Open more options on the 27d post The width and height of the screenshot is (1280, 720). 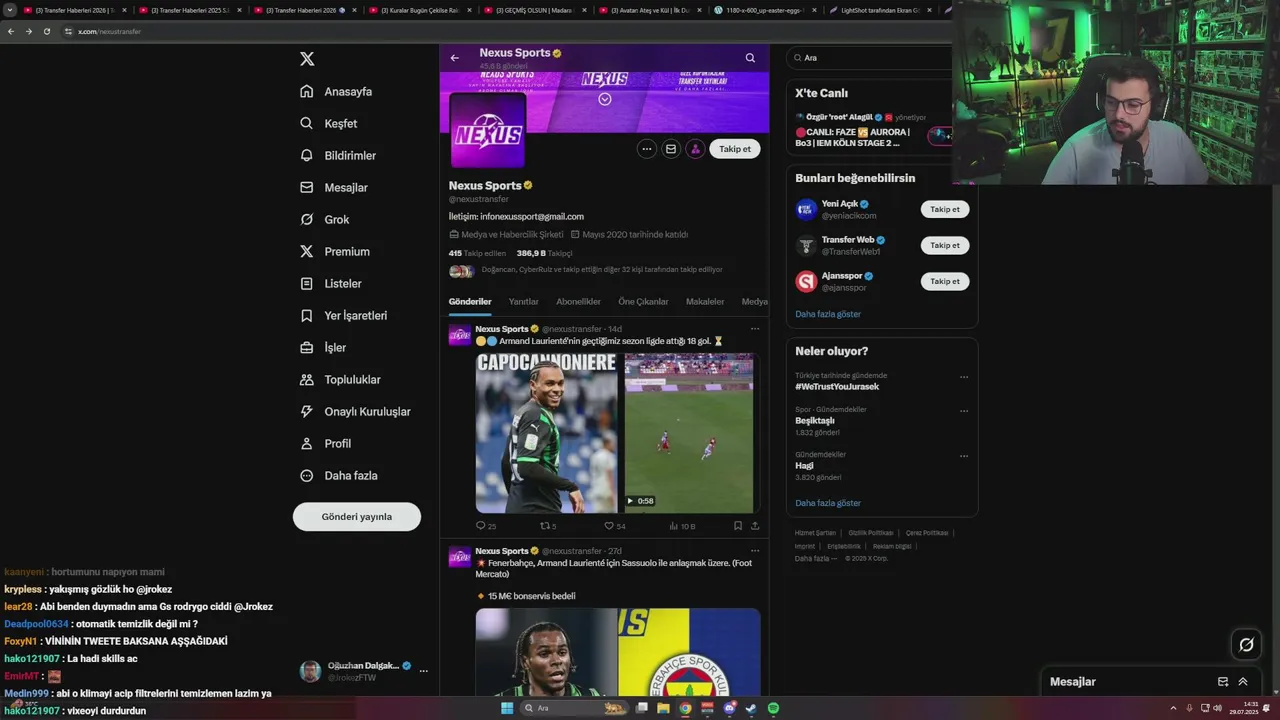755,551
